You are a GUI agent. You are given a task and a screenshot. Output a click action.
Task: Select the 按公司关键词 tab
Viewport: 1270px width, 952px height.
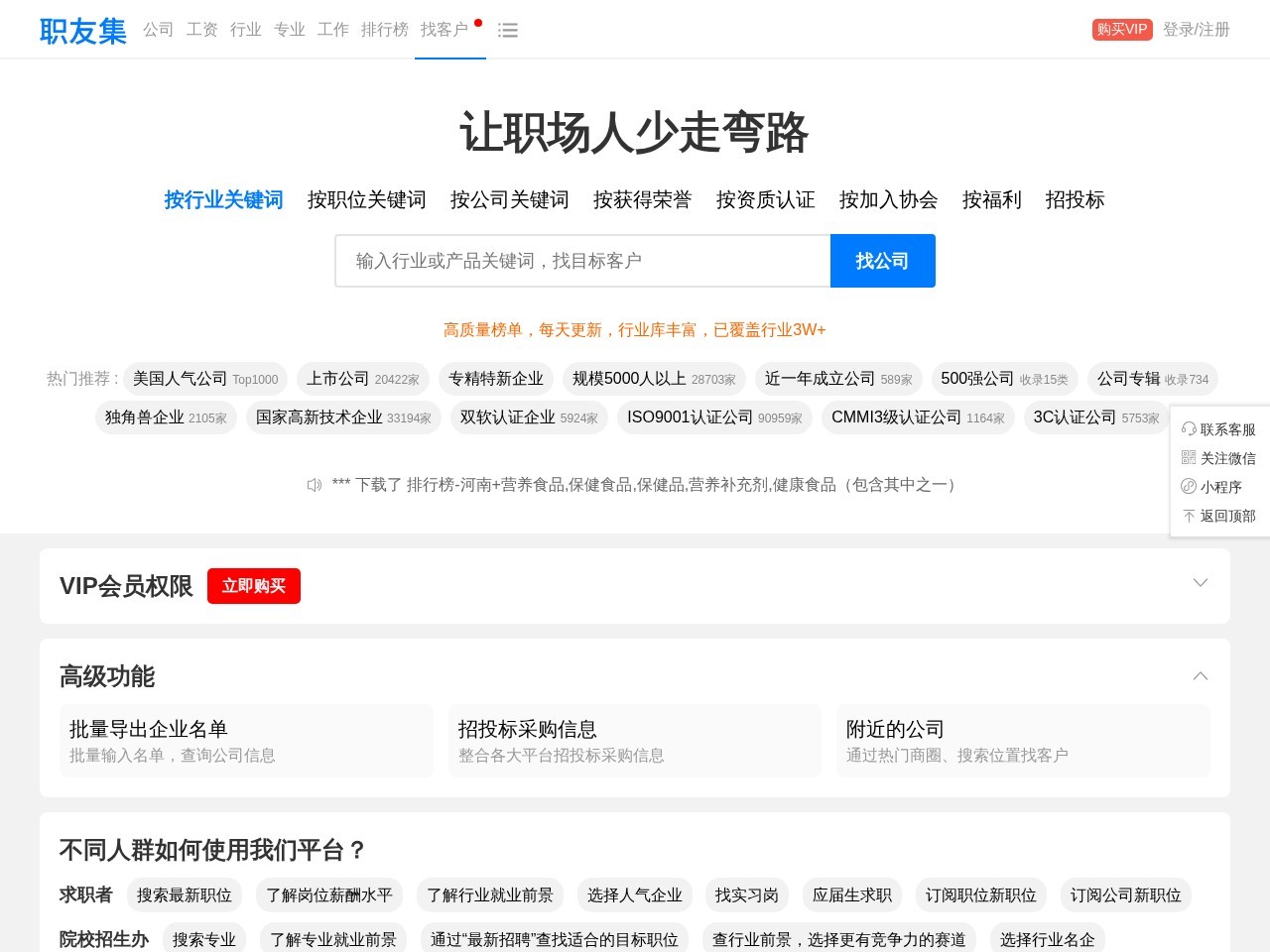tap(508, 199)
